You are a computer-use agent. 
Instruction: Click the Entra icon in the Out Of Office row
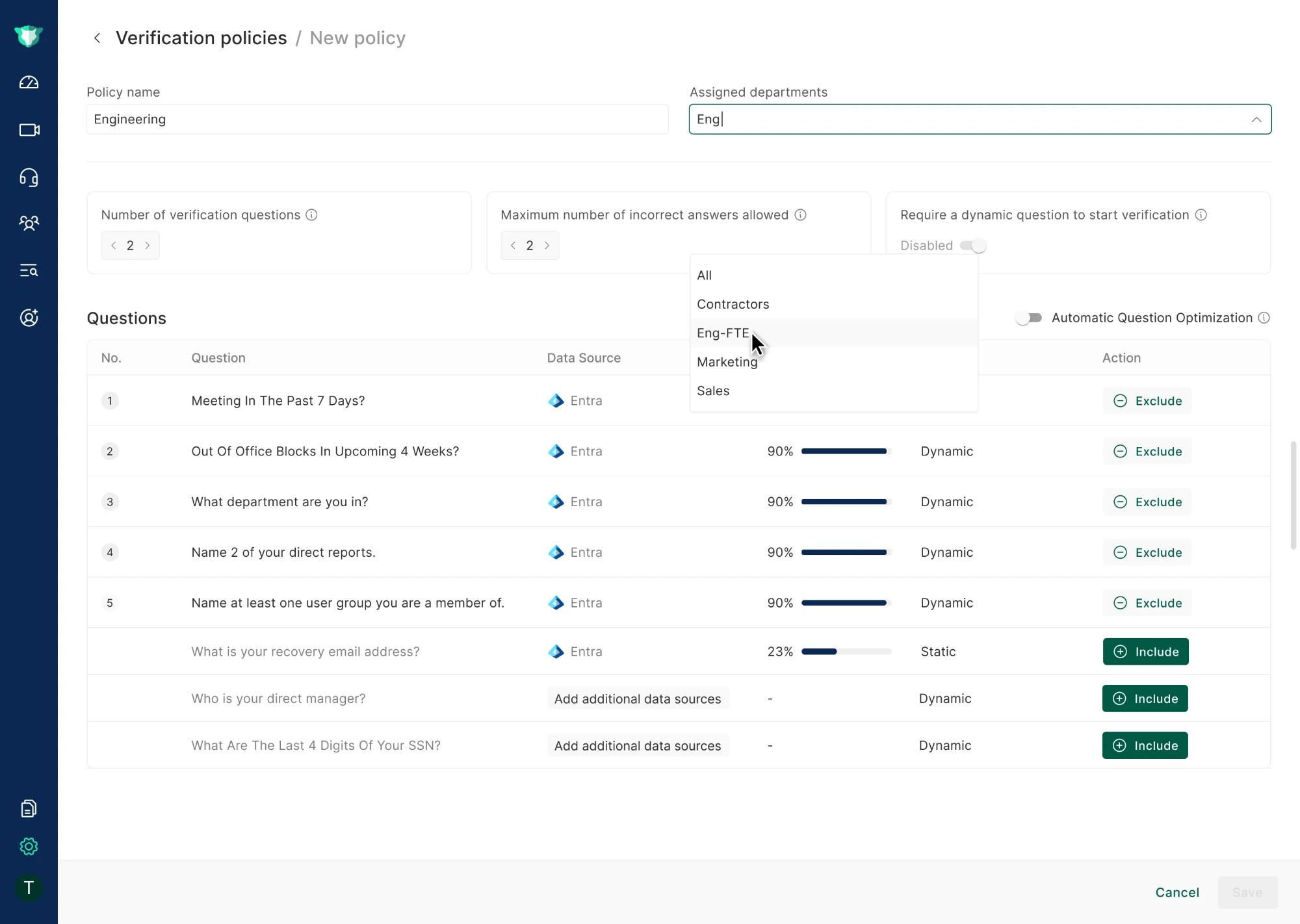tap(556, 451)
